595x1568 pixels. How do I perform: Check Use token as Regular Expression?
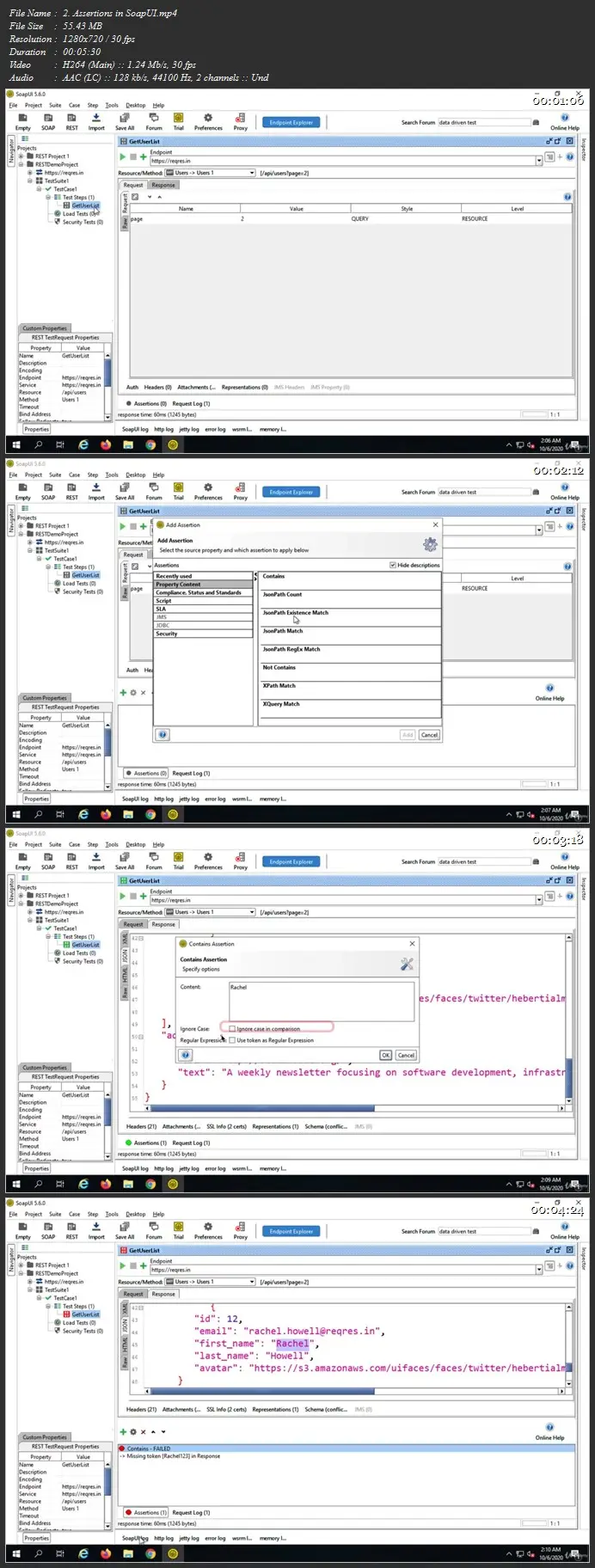click(x=232, y=1040)
